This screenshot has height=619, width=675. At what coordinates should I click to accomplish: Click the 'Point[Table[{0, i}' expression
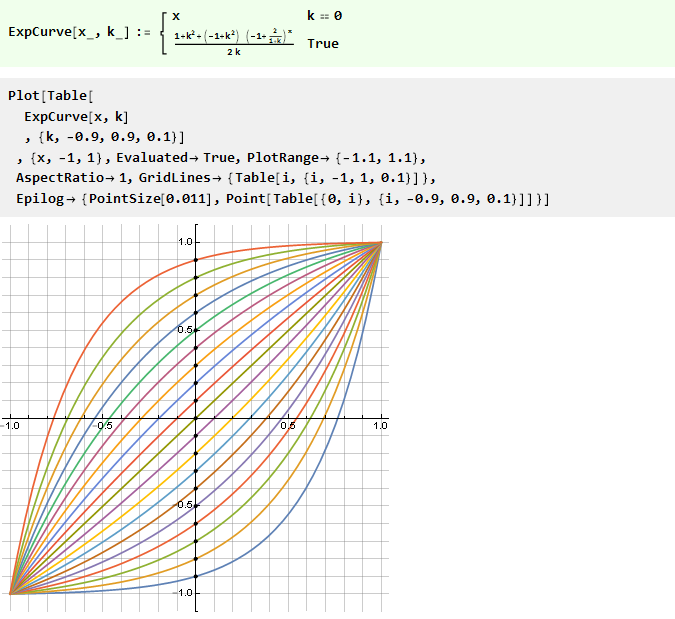tap(295, 198)
